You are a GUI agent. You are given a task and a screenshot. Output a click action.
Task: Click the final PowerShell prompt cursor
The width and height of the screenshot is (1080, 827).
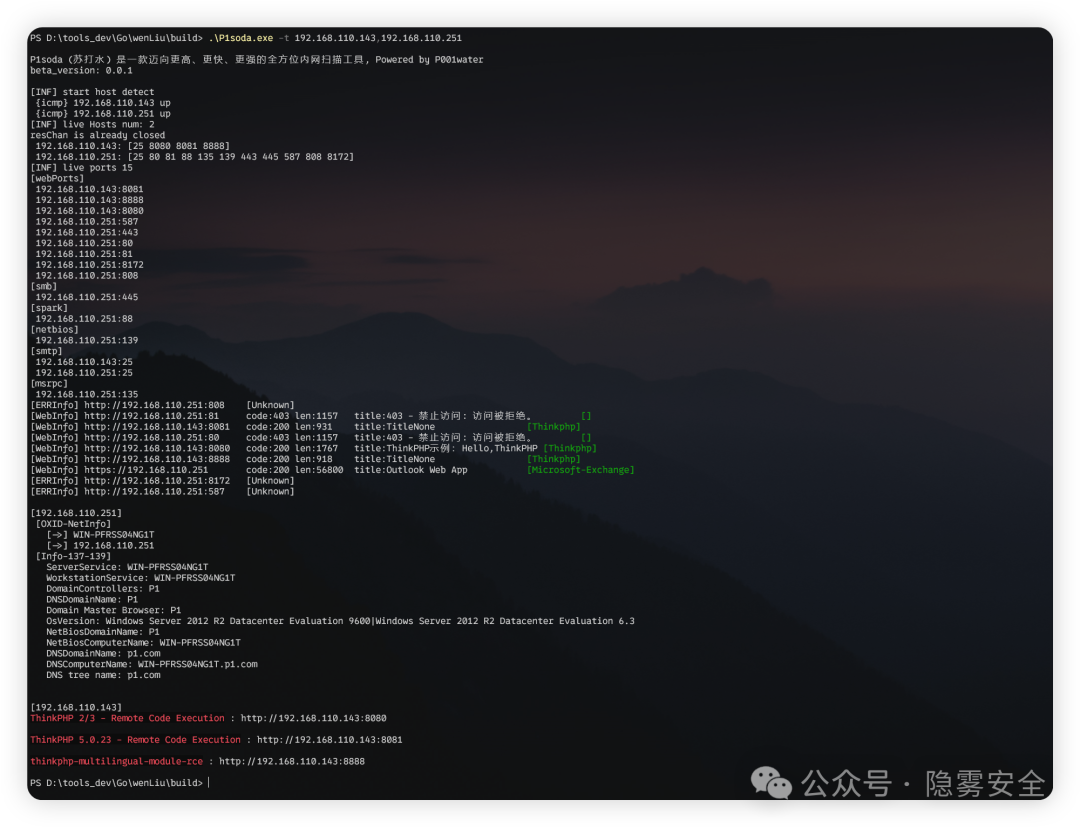208,783
